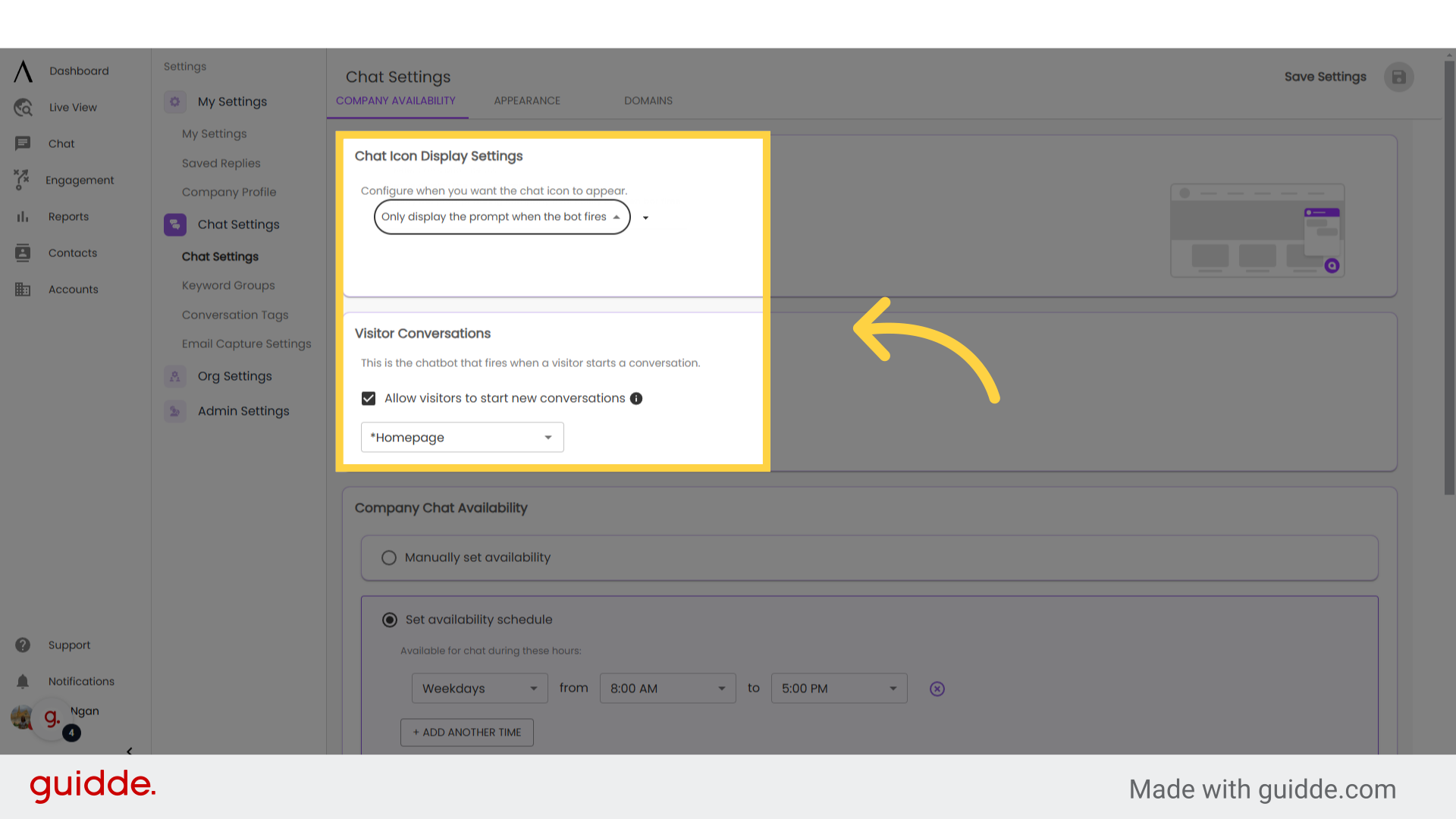Open the Weekdays day selector dropdown
Viewport: 1456px width, 819px height.
(x=480, y=689)
